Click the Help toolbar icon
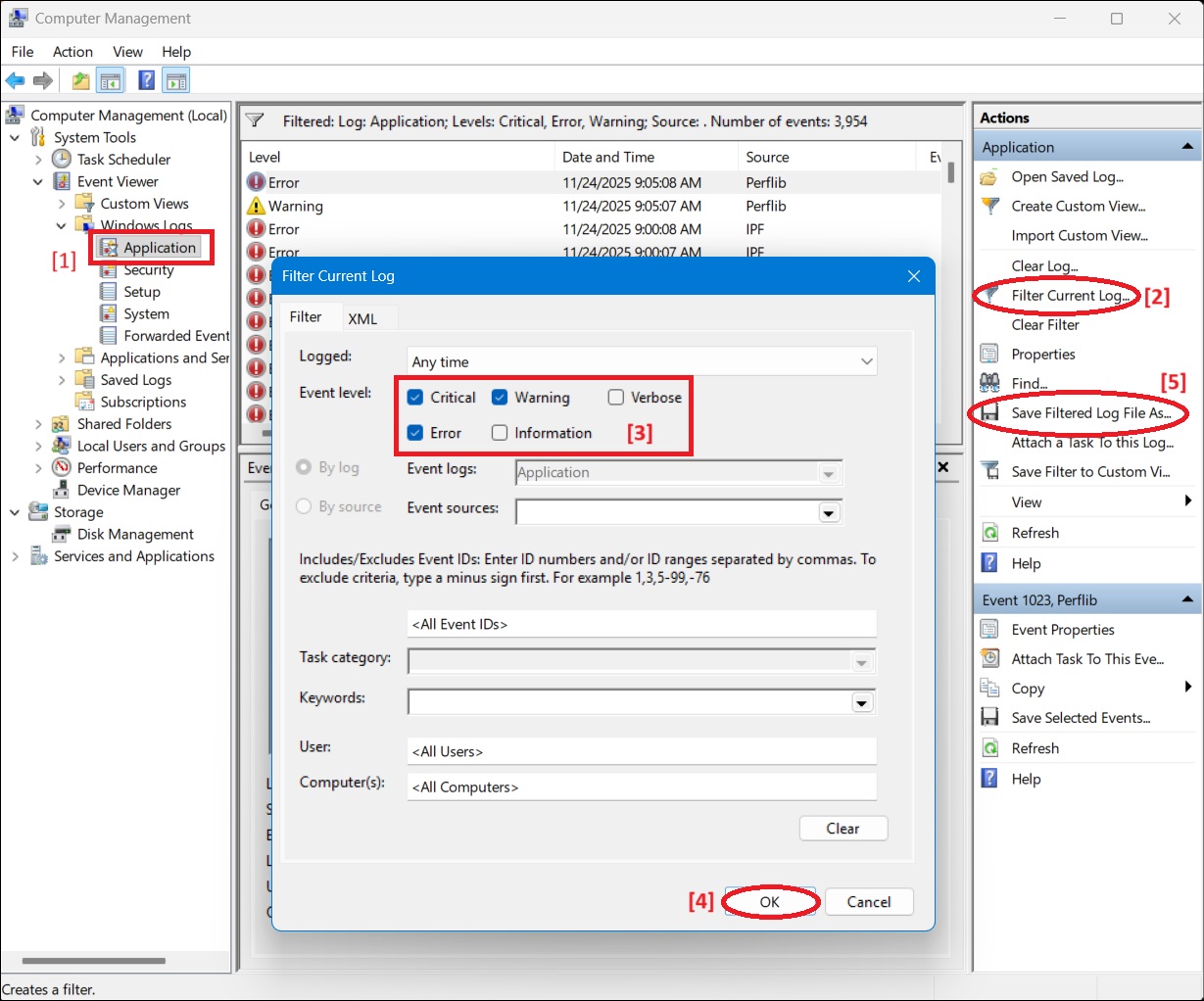Image resolution: width=1204 pixels, height=1001 pixels. click(x=146, y=81)
